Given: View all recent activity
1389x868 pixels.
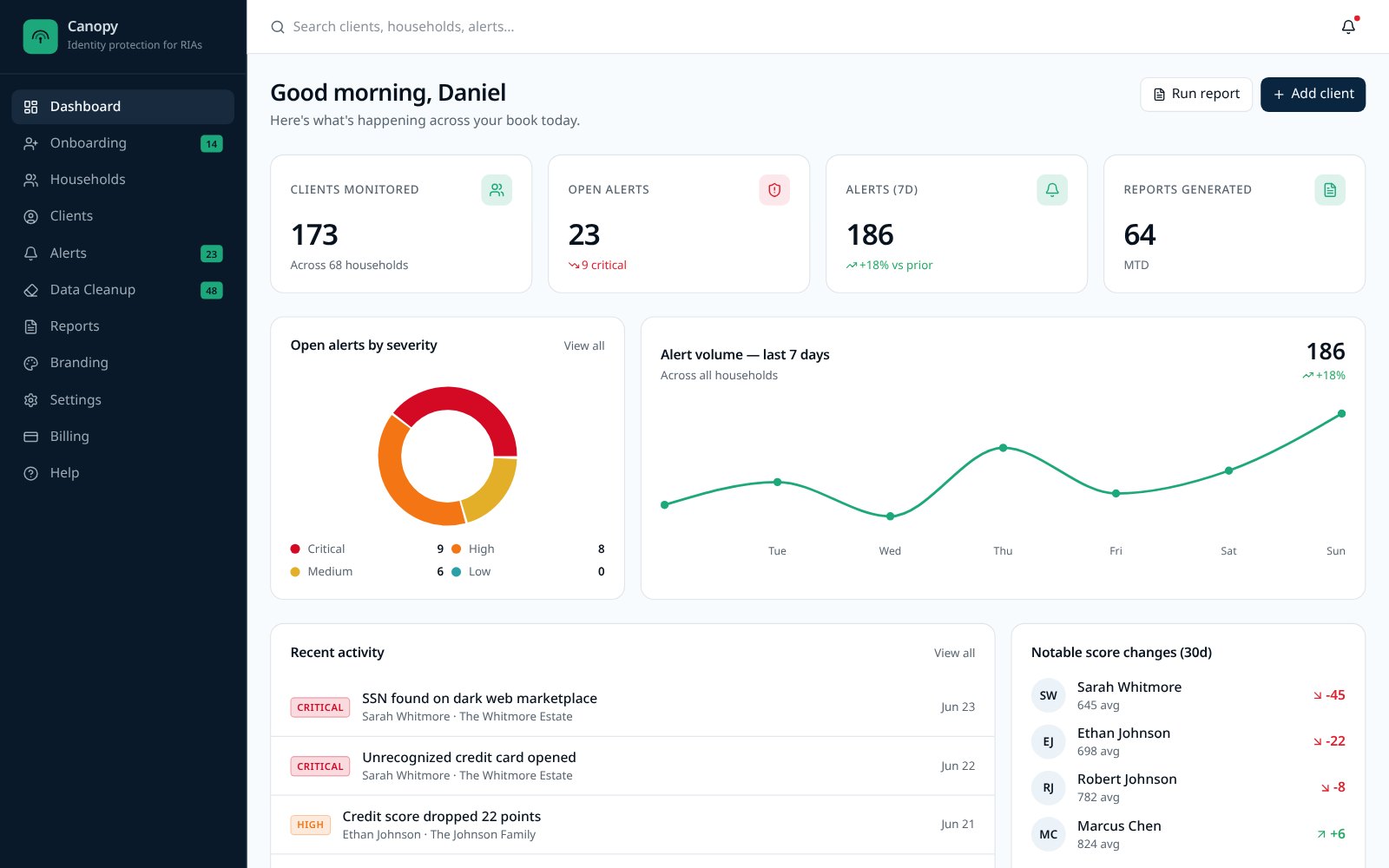Looking at the screenshot, I should pyautogui.click(x=954, y=653).
